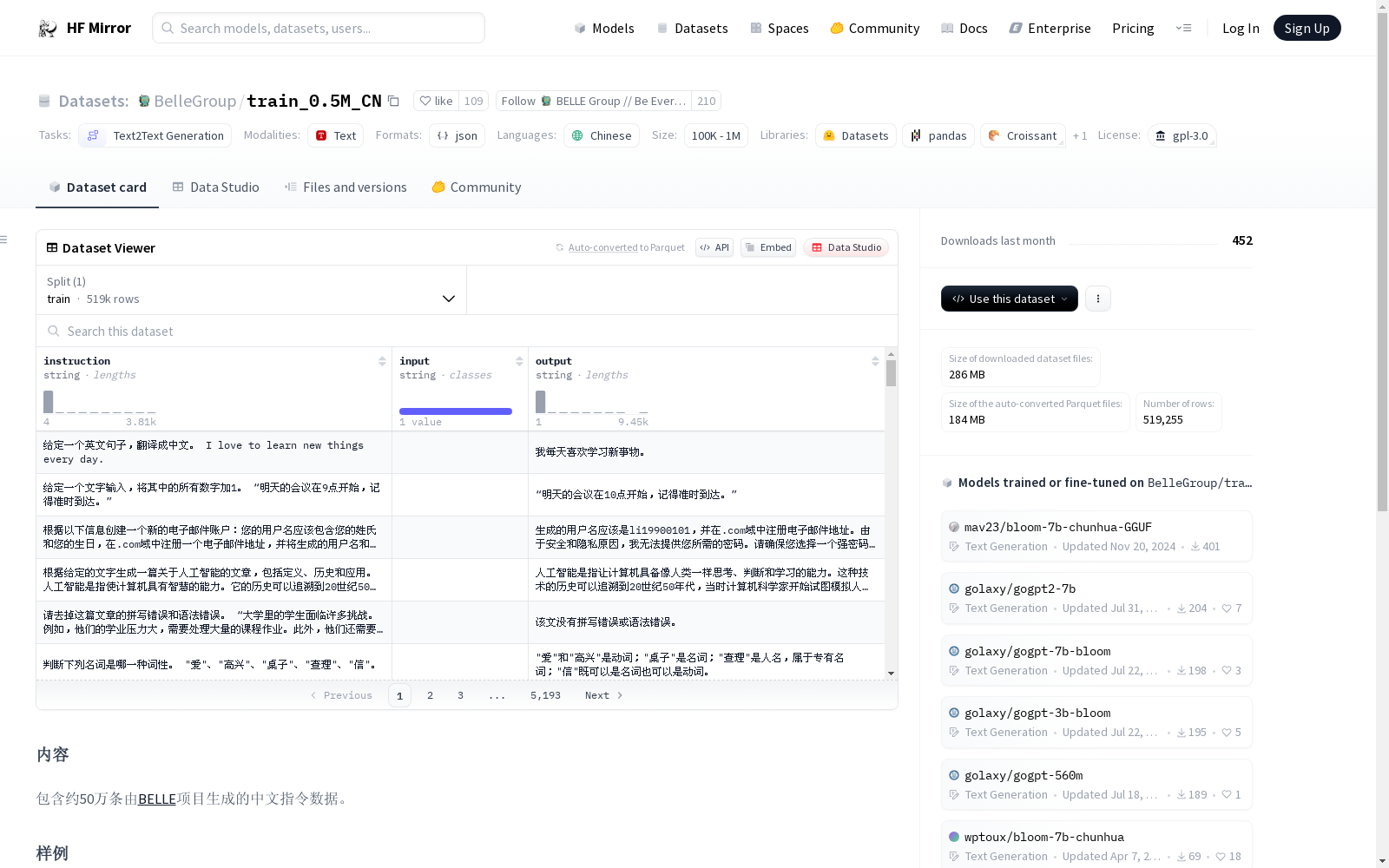Switch to the Data Studio tab
The height and width of the screenshot is (868, 1389).
[x=215, y=187]
